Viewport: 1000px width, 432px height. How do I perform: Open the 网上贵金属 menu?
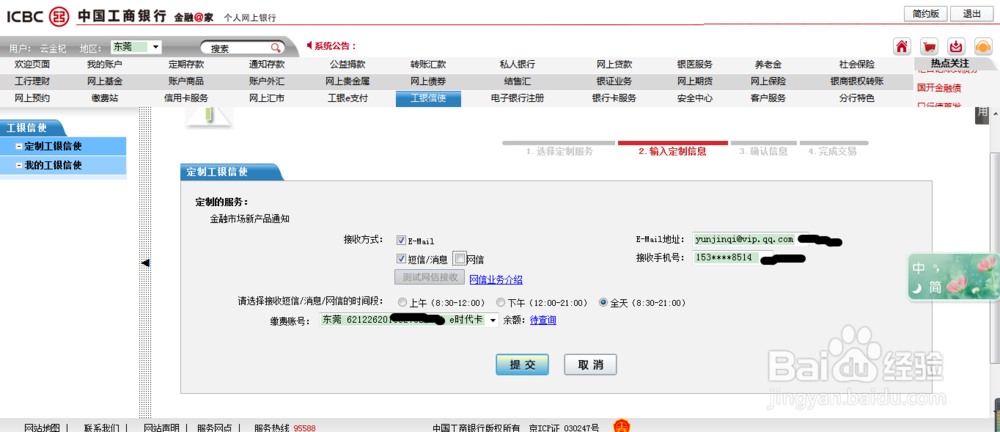pyautogui.click(x=348, y=82)
